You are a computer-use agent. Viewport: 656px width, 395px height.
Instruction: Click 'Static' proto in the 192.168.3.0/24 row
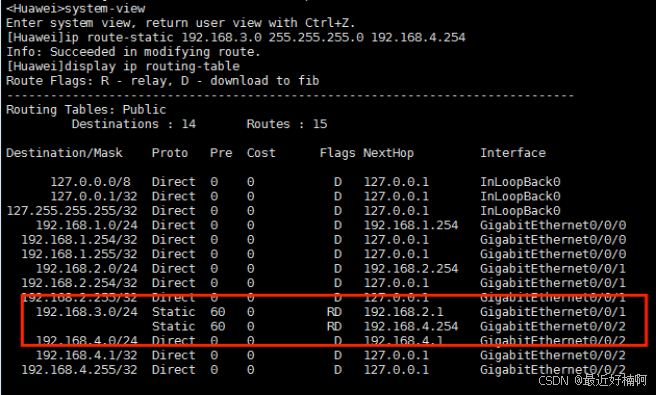(174, 312)
